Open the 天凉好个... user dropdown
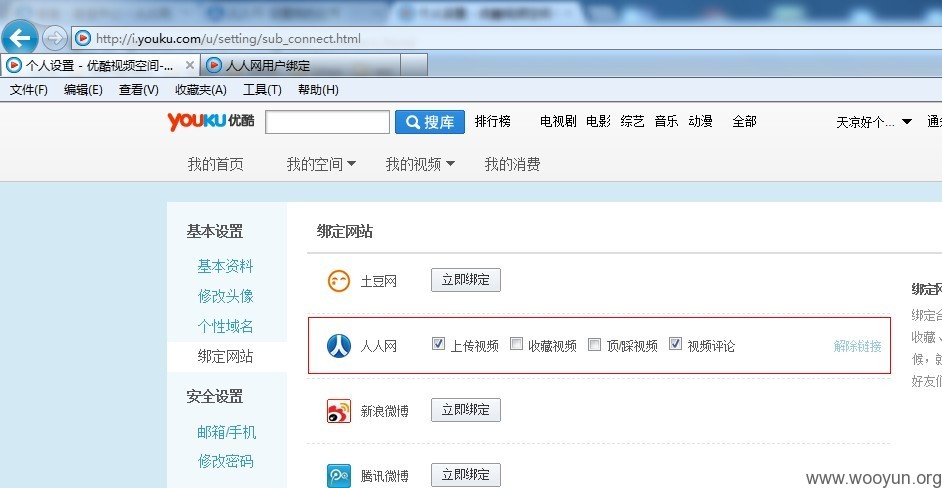942x488 pixels. coord(875,122)
